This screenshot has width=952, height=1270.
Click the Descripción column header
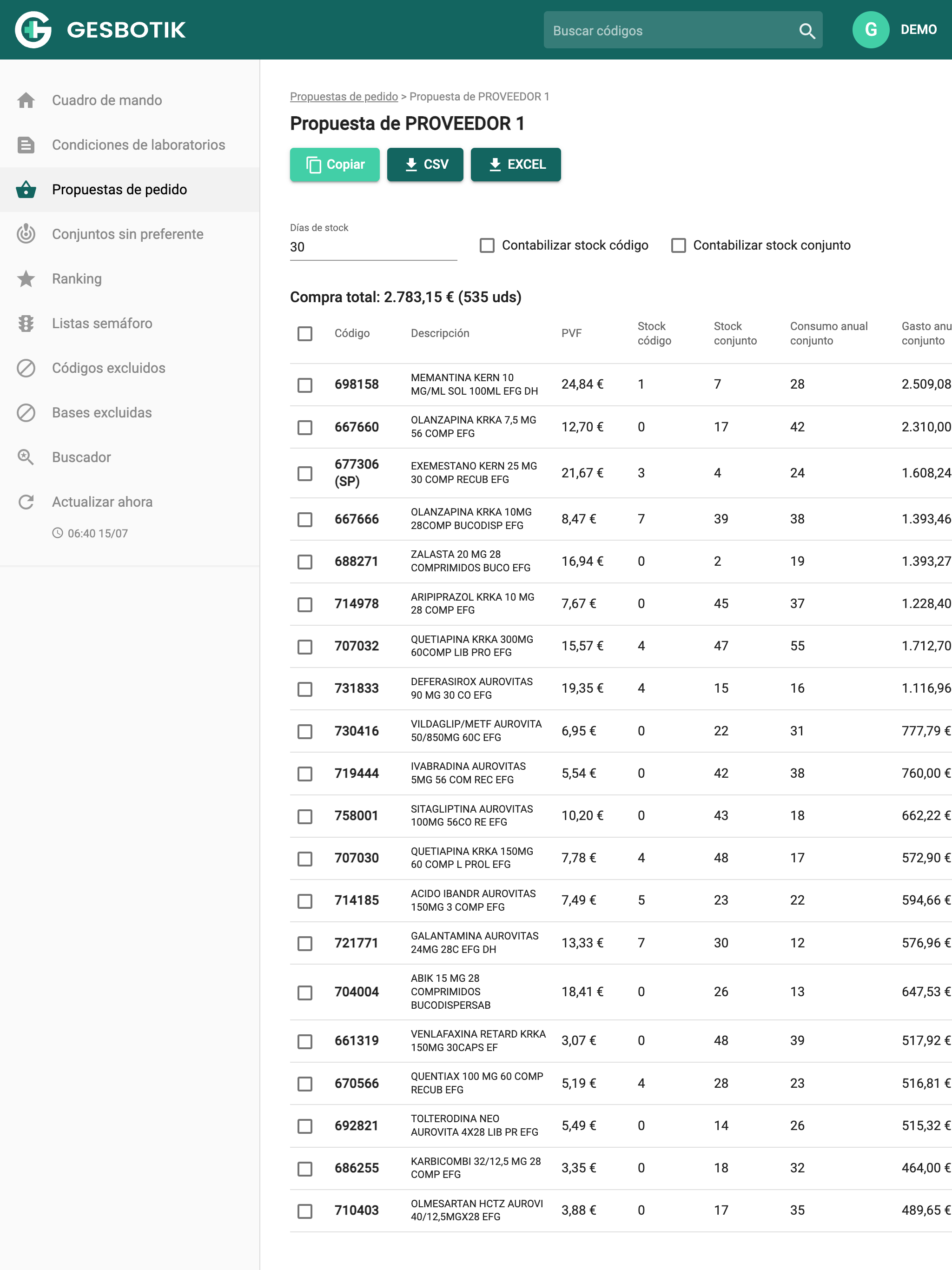pyautogui.click(x=440, y=334)
